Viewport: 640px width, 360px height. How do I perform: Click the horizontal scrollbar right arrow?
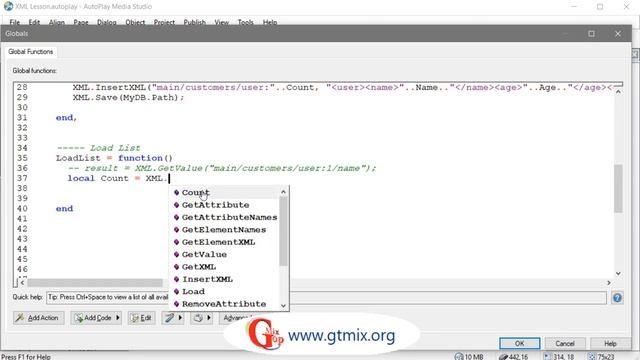609,282
